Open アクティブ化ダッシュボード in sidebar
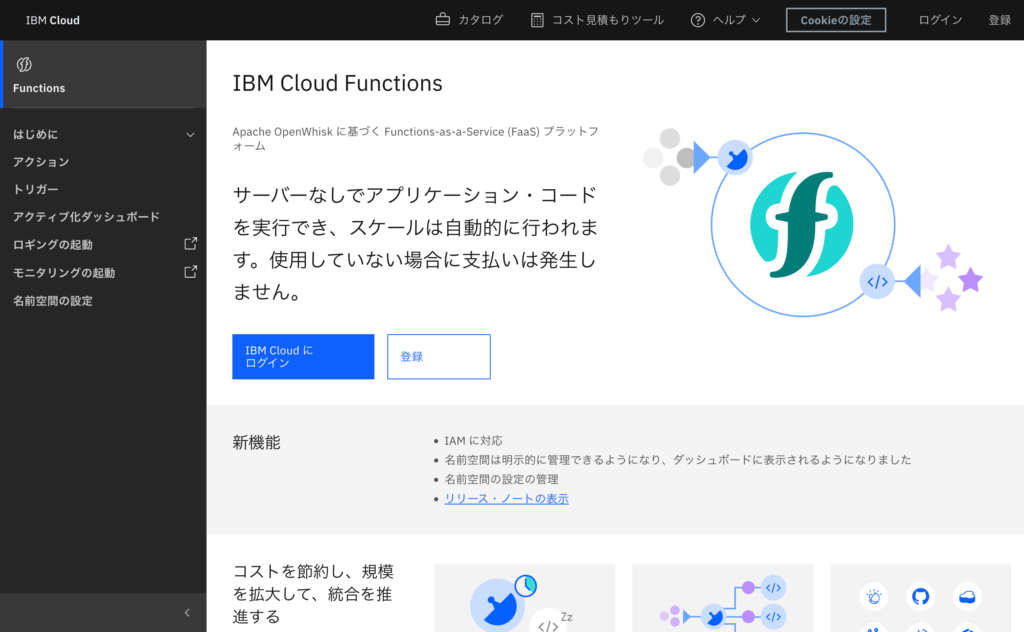The width and height of the screenshot is (1024, 632). click(x=86, y=217)
